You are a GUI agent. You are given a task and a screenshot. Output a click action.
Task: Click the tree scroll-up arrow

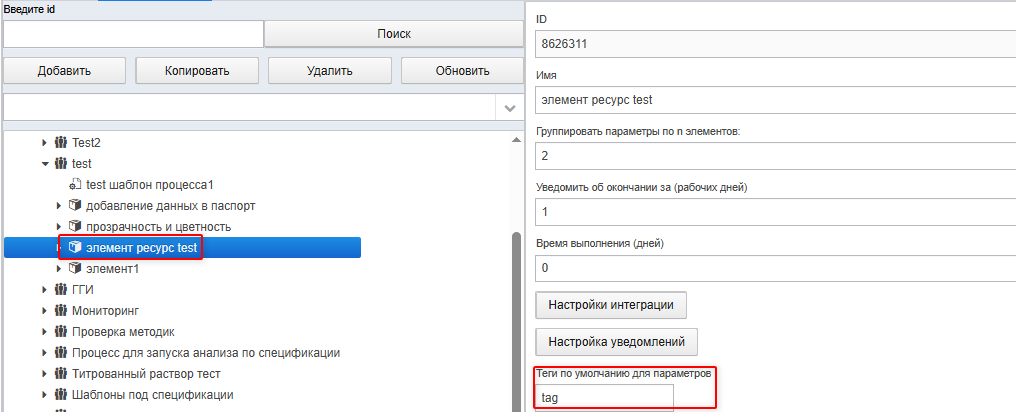[516, 140]
